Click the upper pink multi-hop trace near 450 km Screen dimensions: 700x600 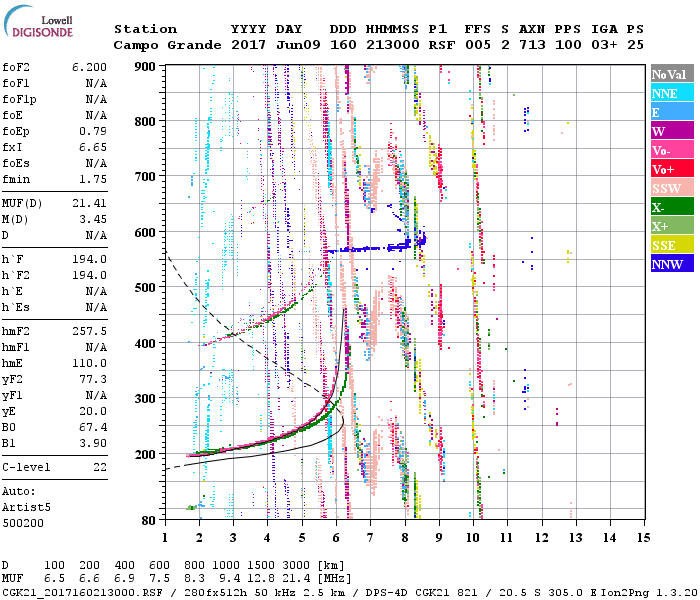point(250,323)
